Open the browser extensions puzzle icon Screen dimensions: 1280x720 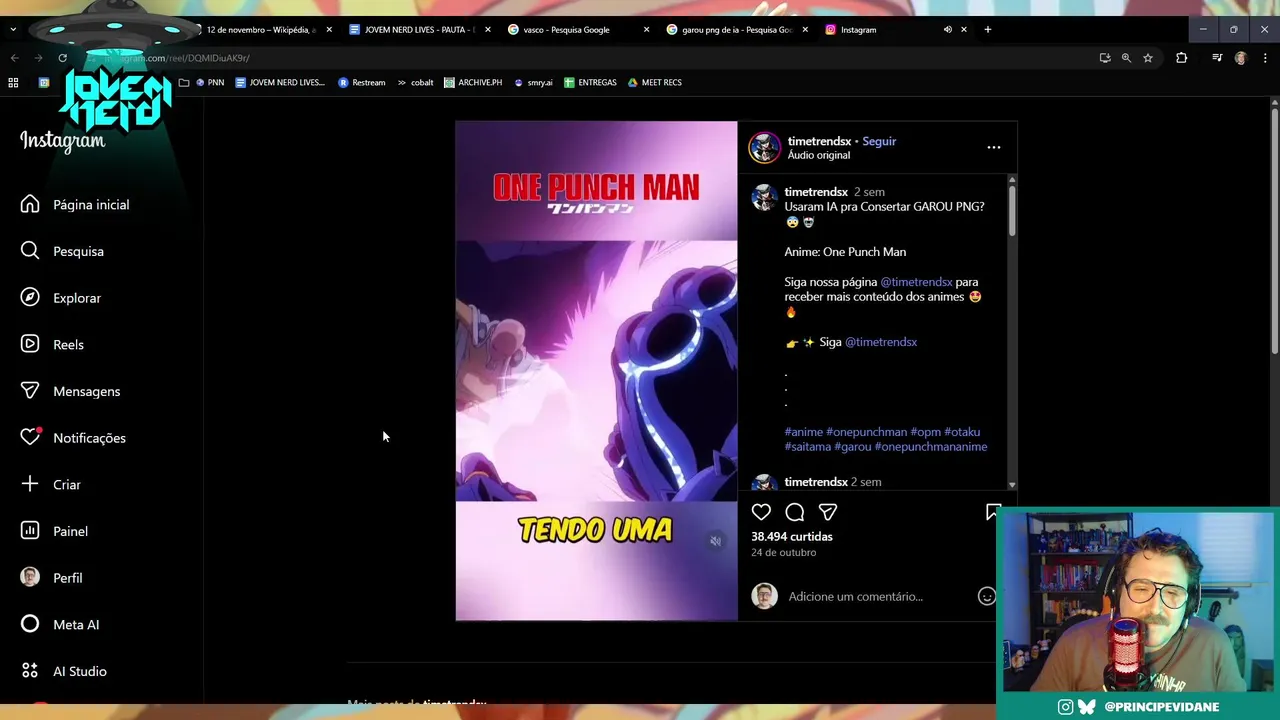[1181, 58]
